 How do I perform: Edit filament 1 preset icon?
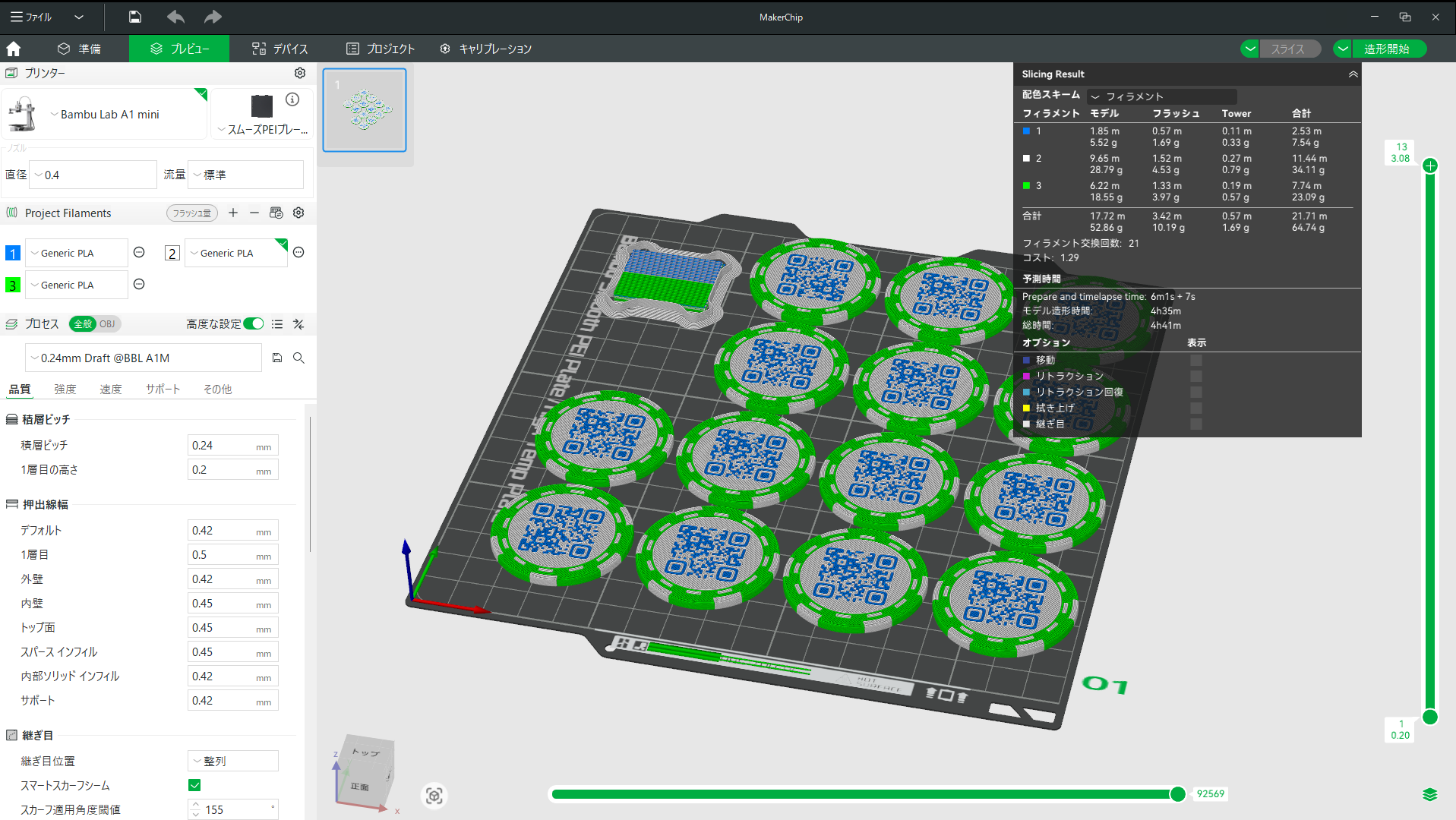pyautogui.click(x=139, y=252)
